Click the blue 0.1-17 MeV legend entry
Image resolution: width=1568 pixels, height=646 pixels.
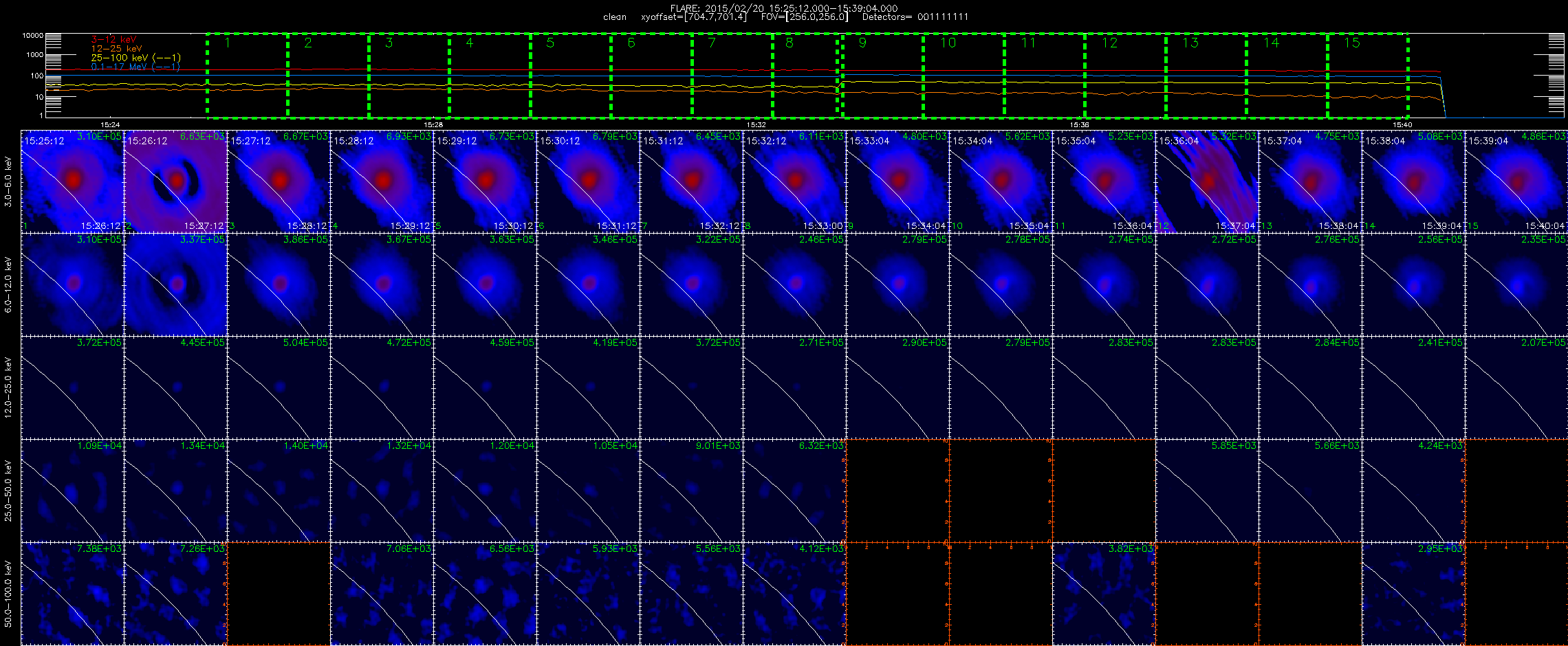coord(135,67)
